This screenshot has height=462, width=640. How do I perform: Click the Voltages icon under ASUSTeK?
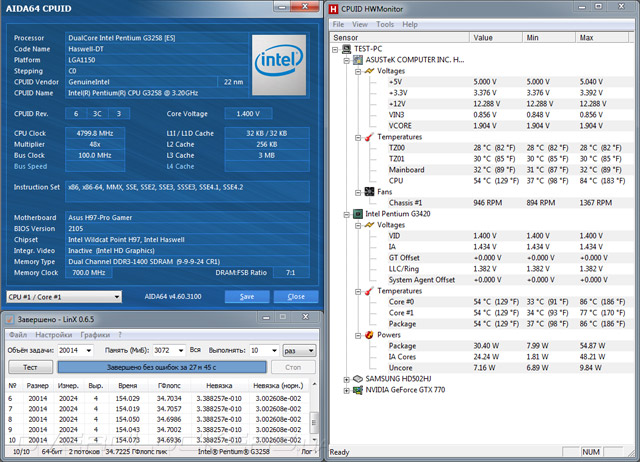(369, 71)
